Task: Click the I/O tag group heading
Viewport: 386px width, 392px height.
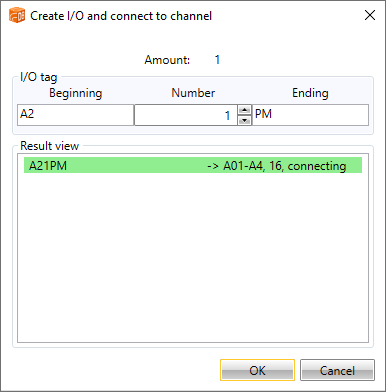Action: 39,77
